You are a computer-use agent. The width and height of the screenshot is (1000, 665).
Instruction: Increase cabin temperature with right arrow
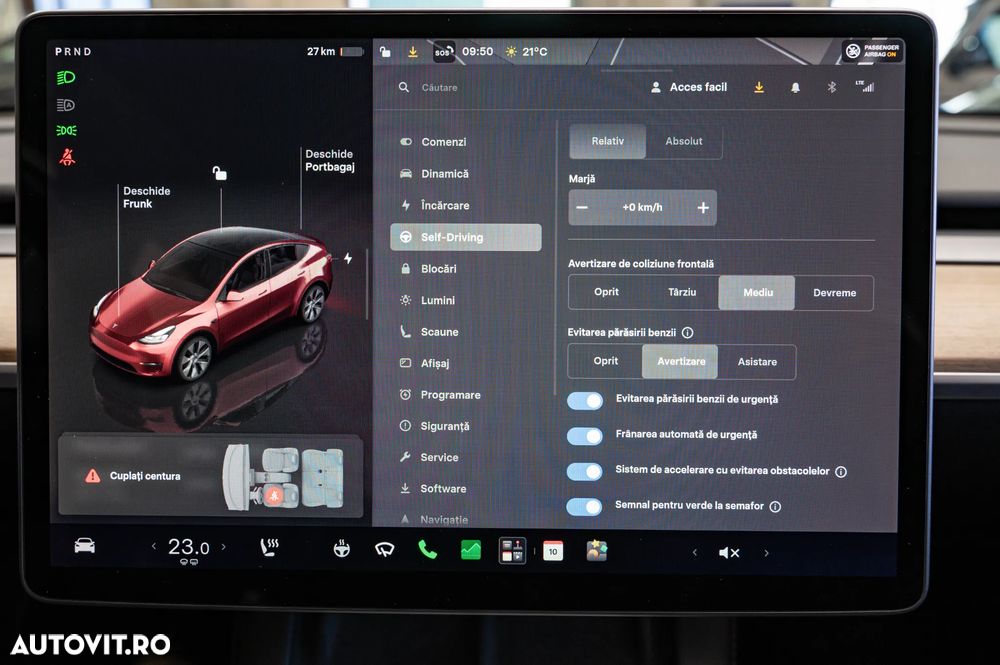click(223, 546)
